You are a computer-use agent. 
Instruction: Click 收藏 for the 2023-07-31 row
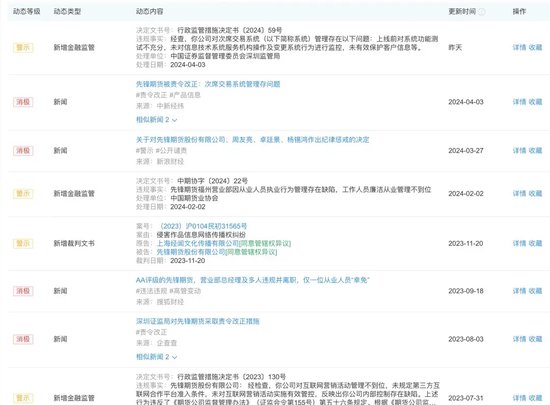[x=535, y=398]
